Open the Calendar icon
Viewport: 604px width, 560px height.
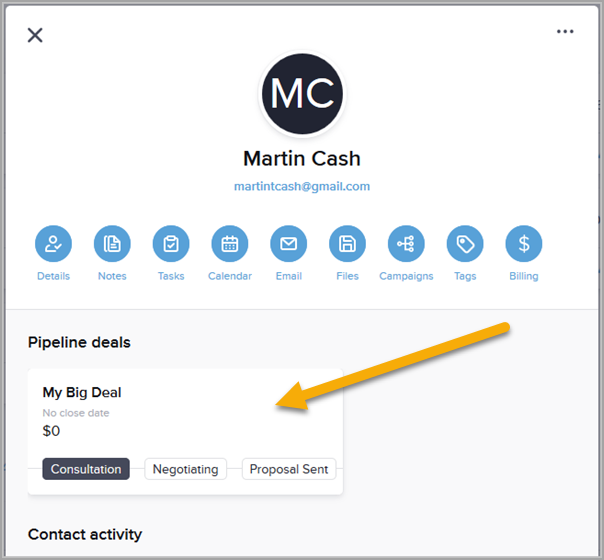pos(230,244)
